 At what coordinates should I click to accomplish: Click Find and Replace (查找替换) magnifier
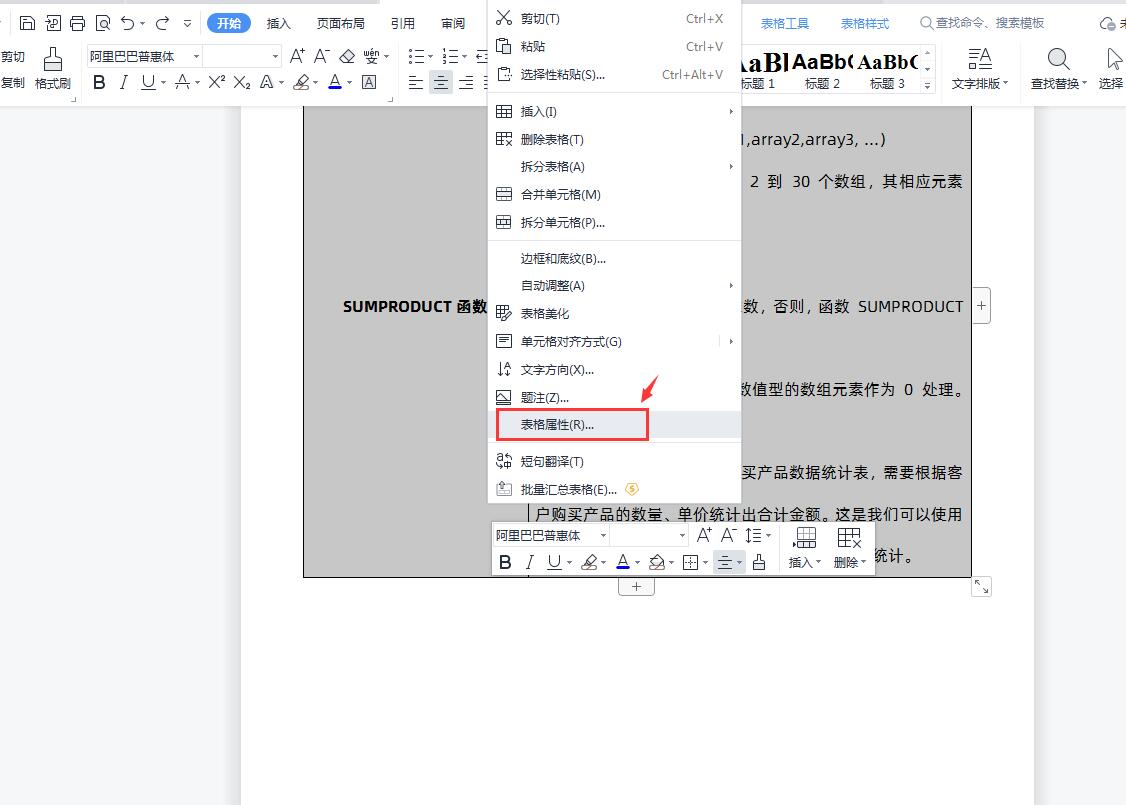(x=1058, y=69)
